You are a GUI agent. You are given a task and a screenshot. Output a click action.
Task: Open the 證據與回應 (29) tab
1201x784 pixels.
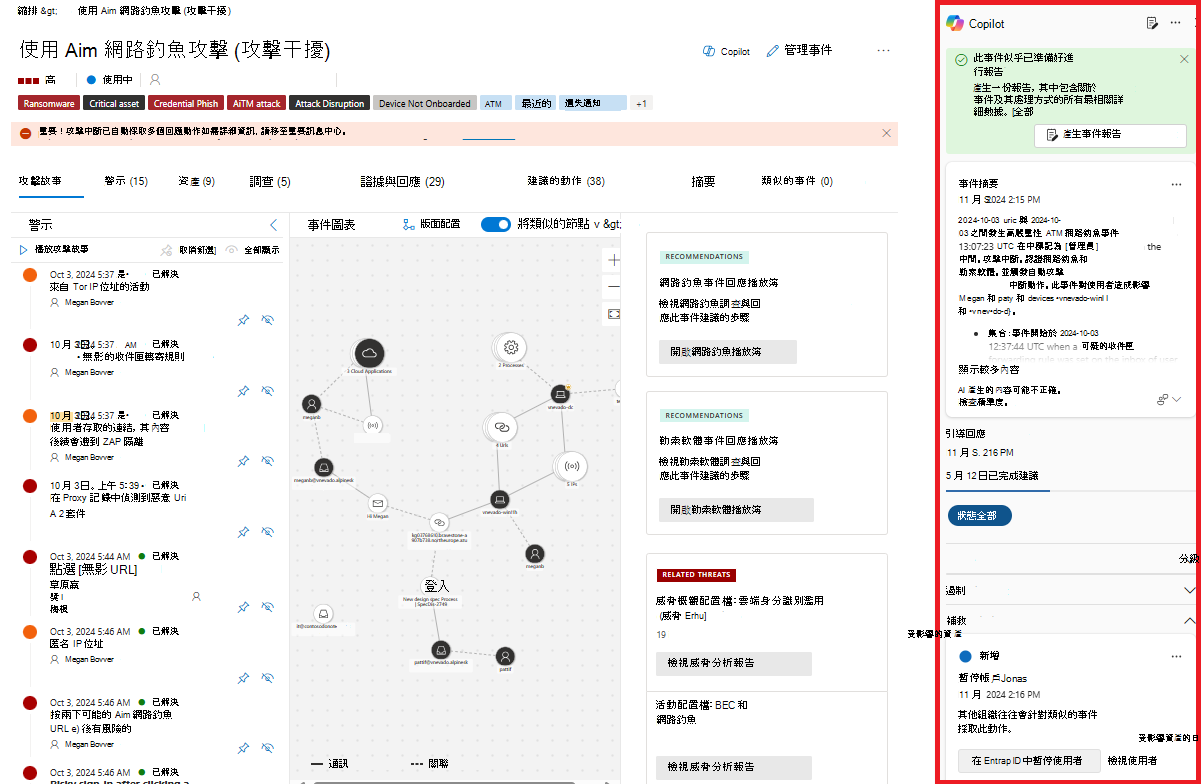403,181
